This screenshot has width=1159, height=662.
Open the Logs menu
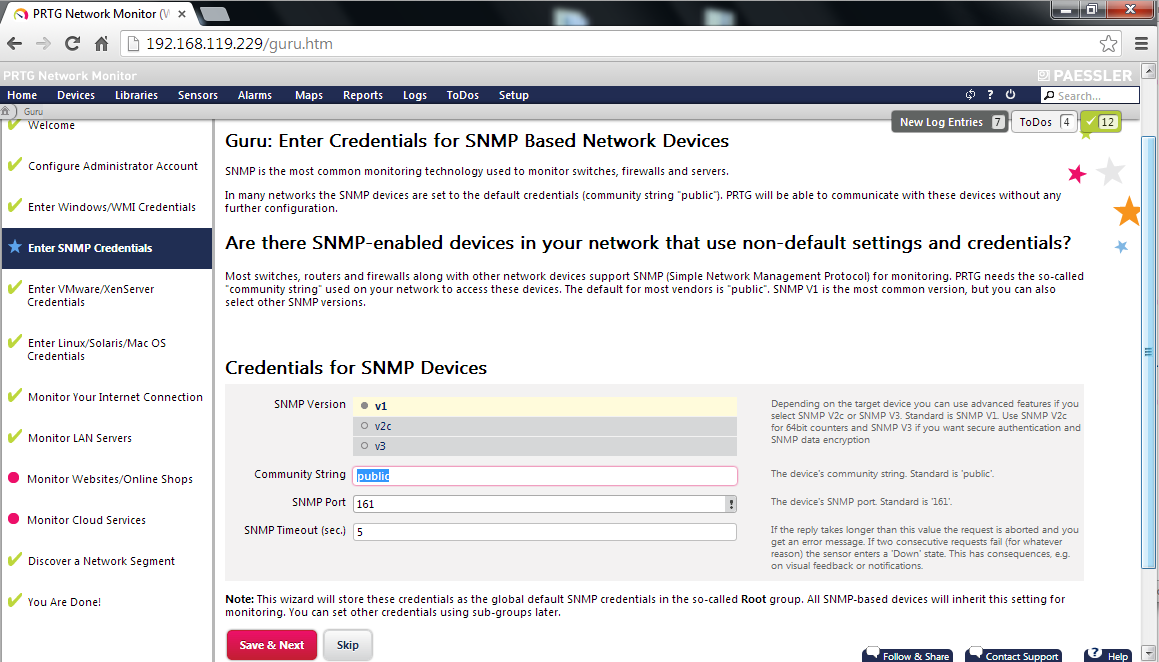[415, 95]
